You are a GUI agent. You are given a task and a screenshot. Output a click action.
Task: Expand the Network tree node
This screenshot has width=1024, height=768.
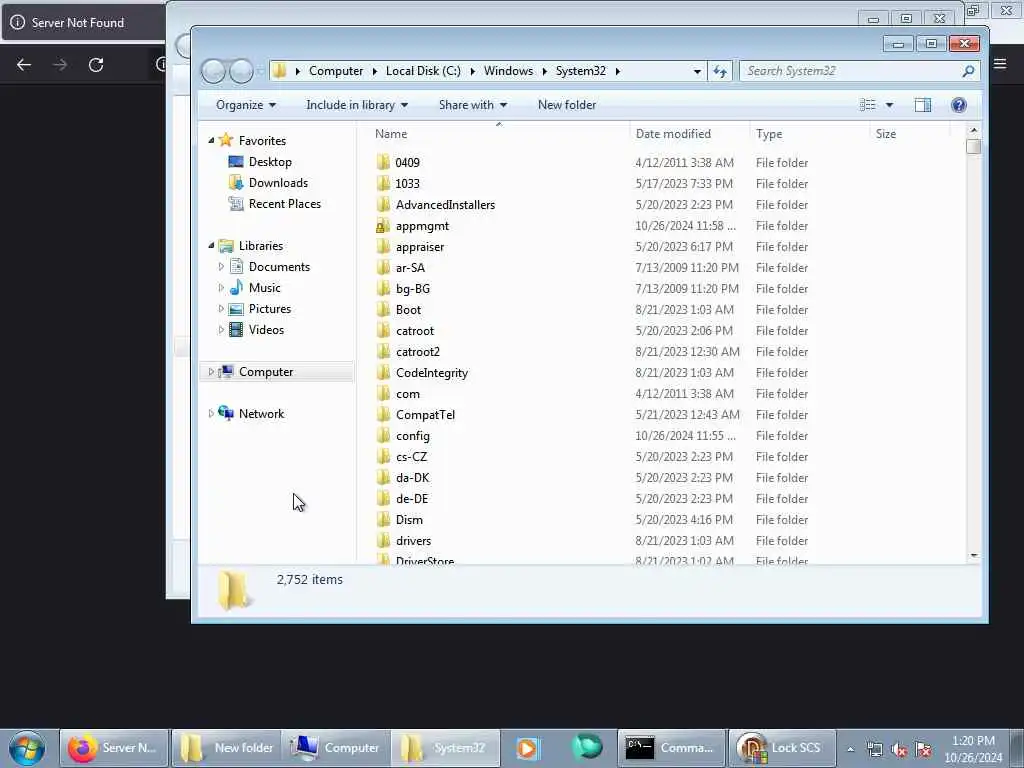point(211,413)
